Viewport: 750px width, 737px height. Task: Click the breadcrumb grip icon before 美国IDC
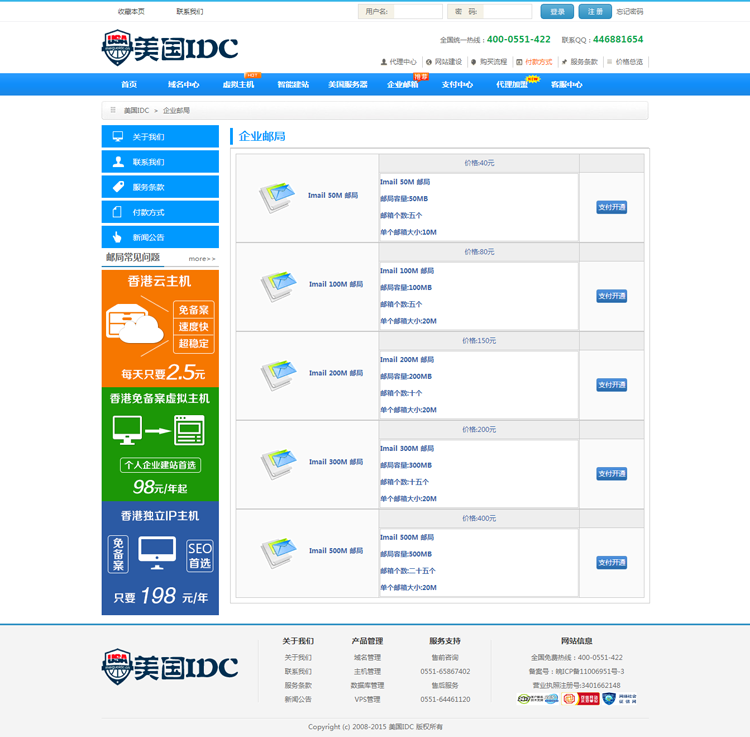point(113,110)
